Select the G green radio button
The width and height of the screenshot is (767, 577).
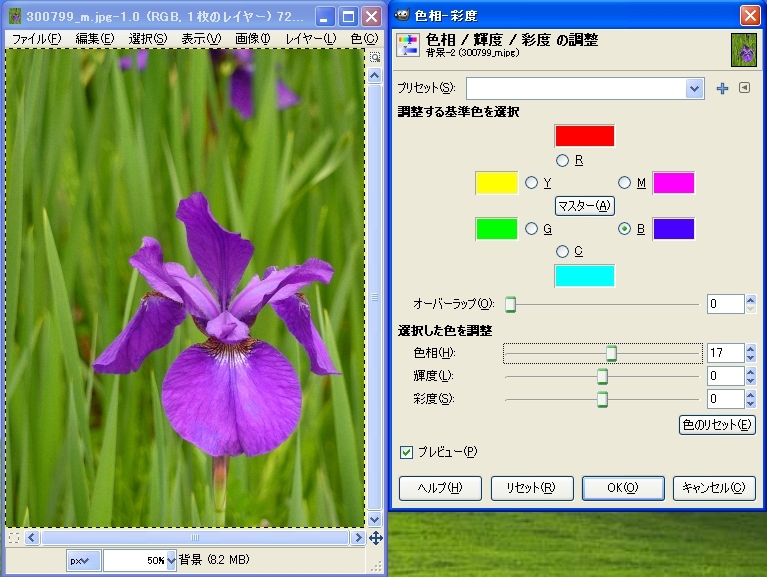(x=531, y=228)
